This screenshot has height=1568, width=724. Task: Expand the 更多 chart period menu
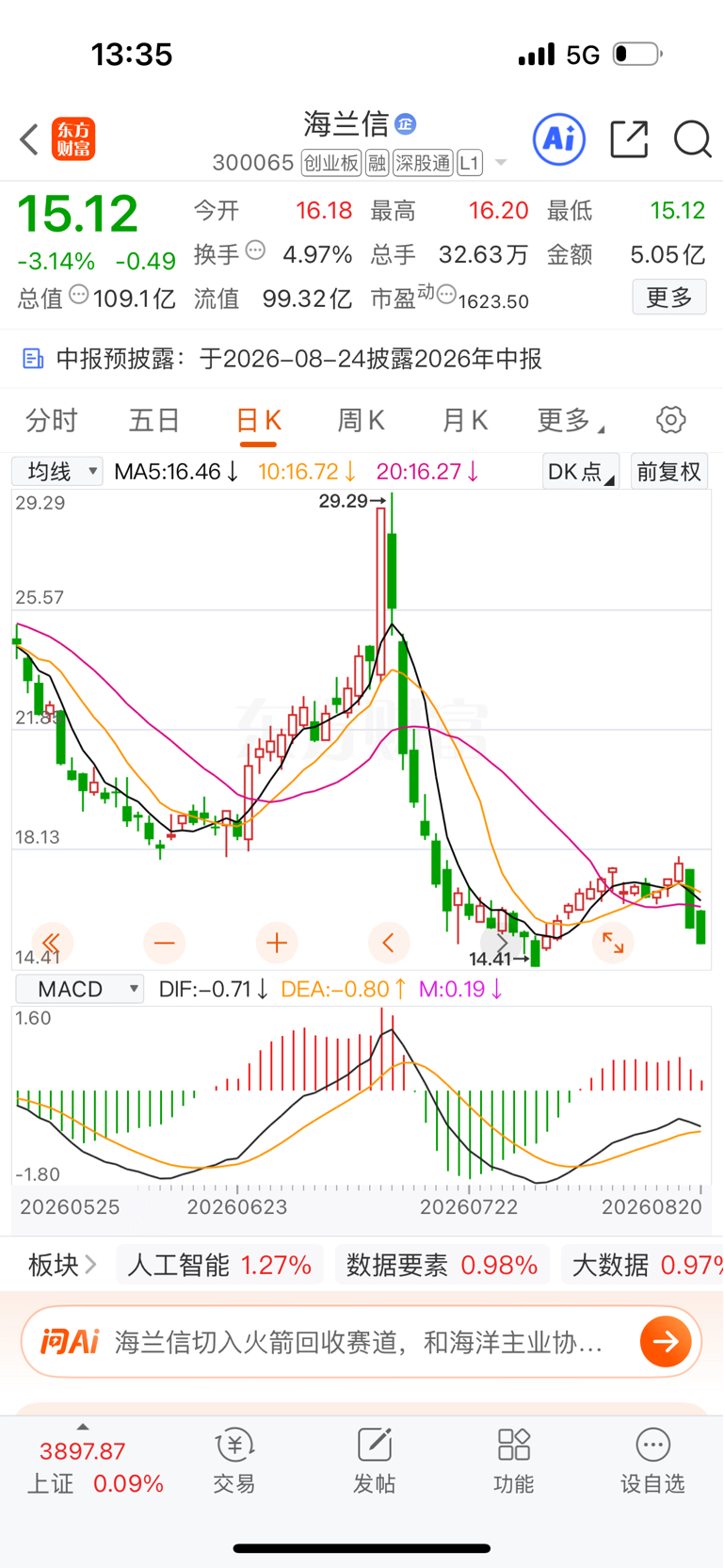[x=571, y=420]
